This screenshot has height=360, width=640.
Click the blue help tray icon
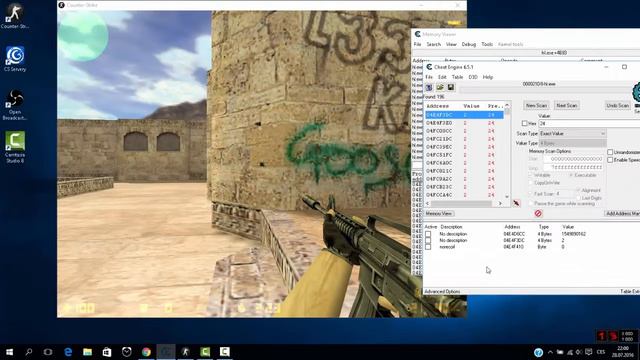538,352
